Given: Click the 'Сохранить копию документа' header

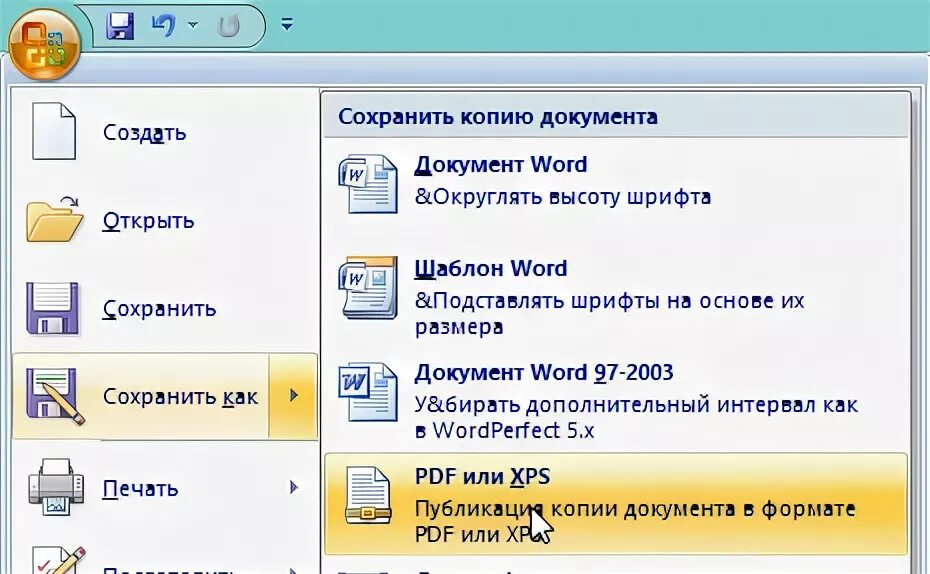Looking at the screenshot, I should 498,116.
